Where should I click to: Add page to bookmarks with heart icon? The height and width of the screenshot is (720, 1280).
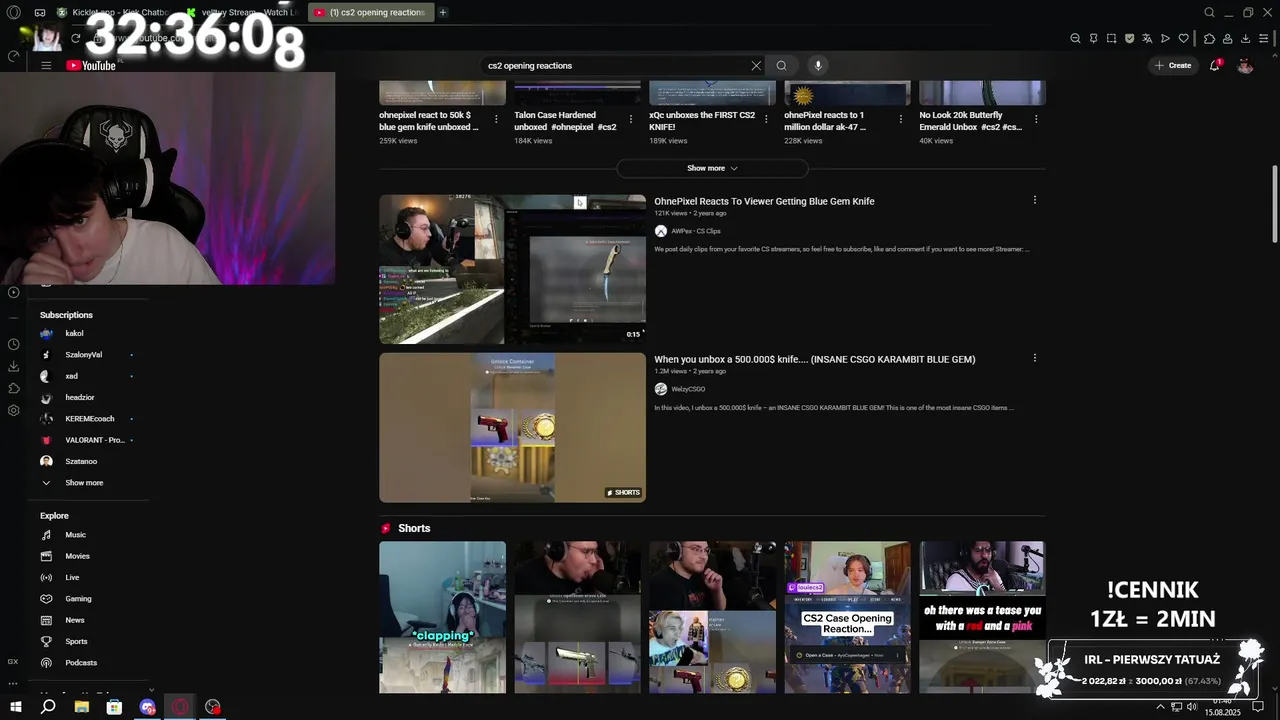coord(1183,38)
